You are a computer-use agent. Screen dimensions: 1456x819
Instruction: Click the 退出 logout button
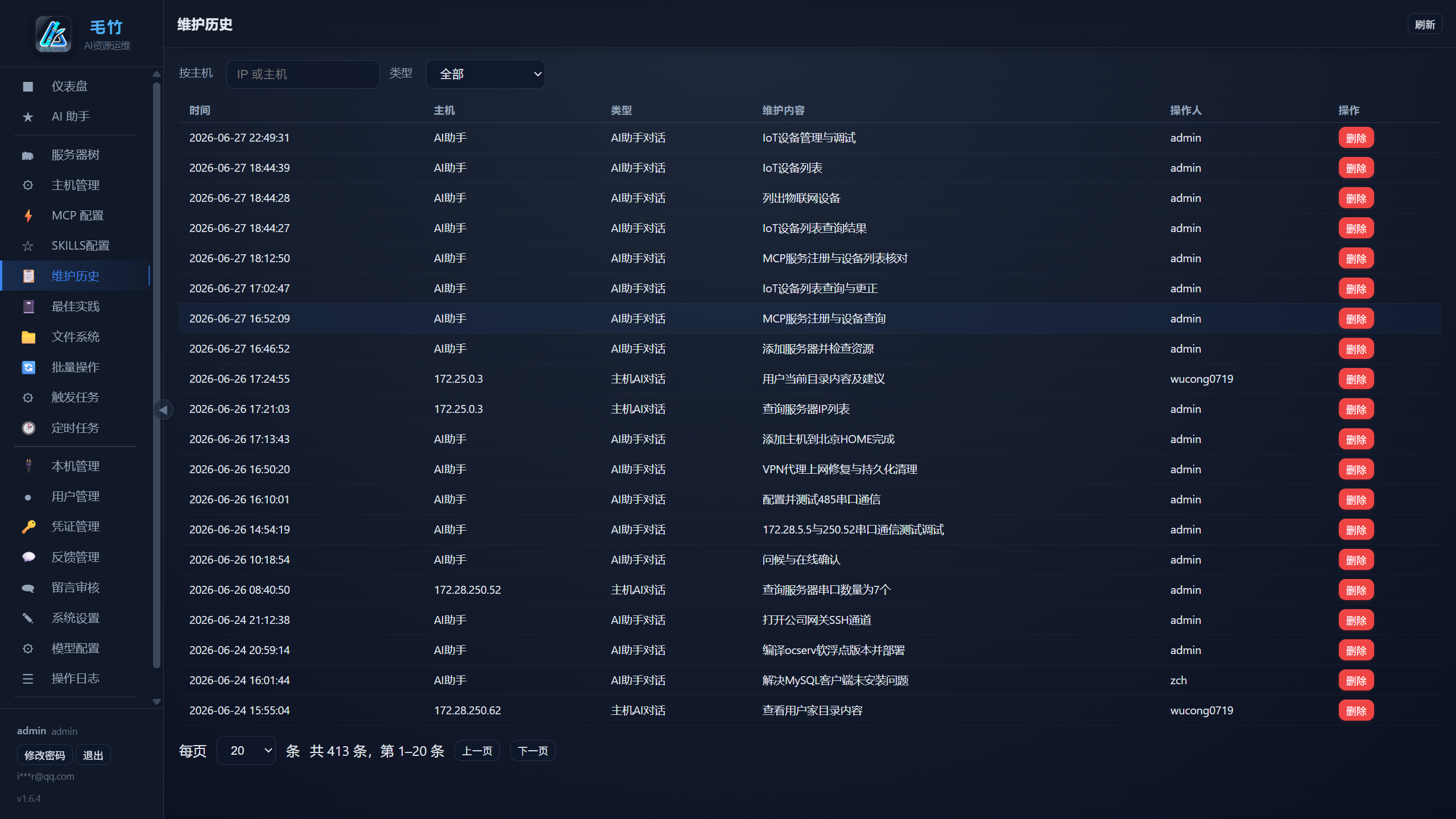pos(93,755)
